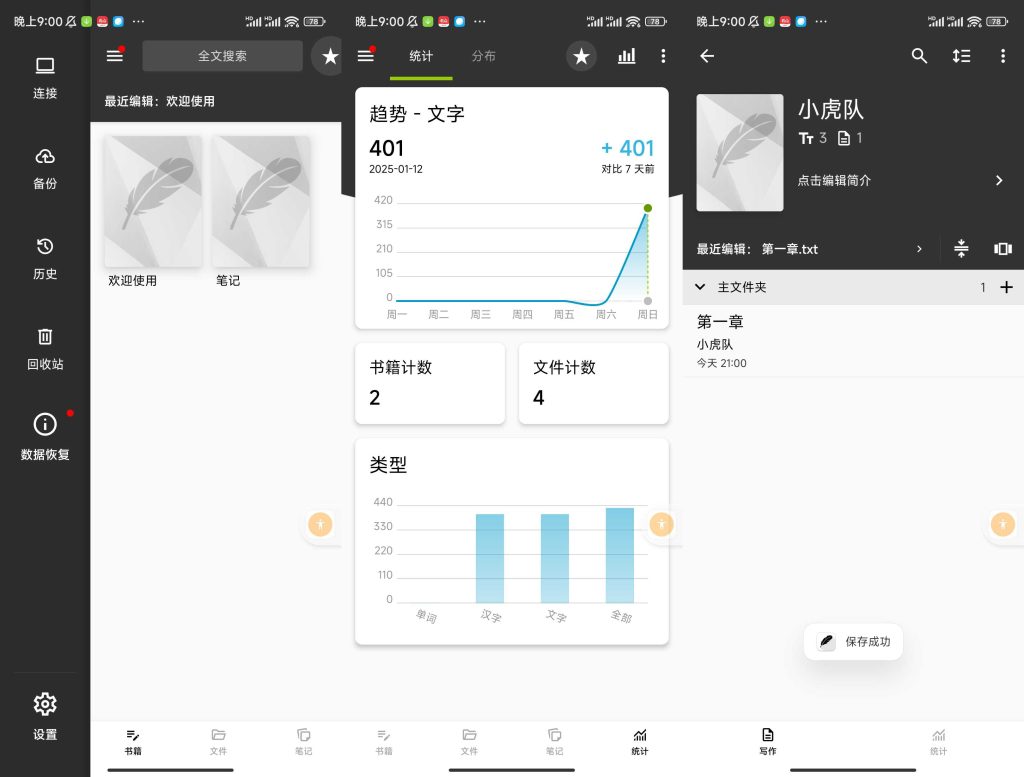Tap bar chart icon in statistics toolbar
The width and height of the screenshot is (1024, 777).
click(626, 56)
